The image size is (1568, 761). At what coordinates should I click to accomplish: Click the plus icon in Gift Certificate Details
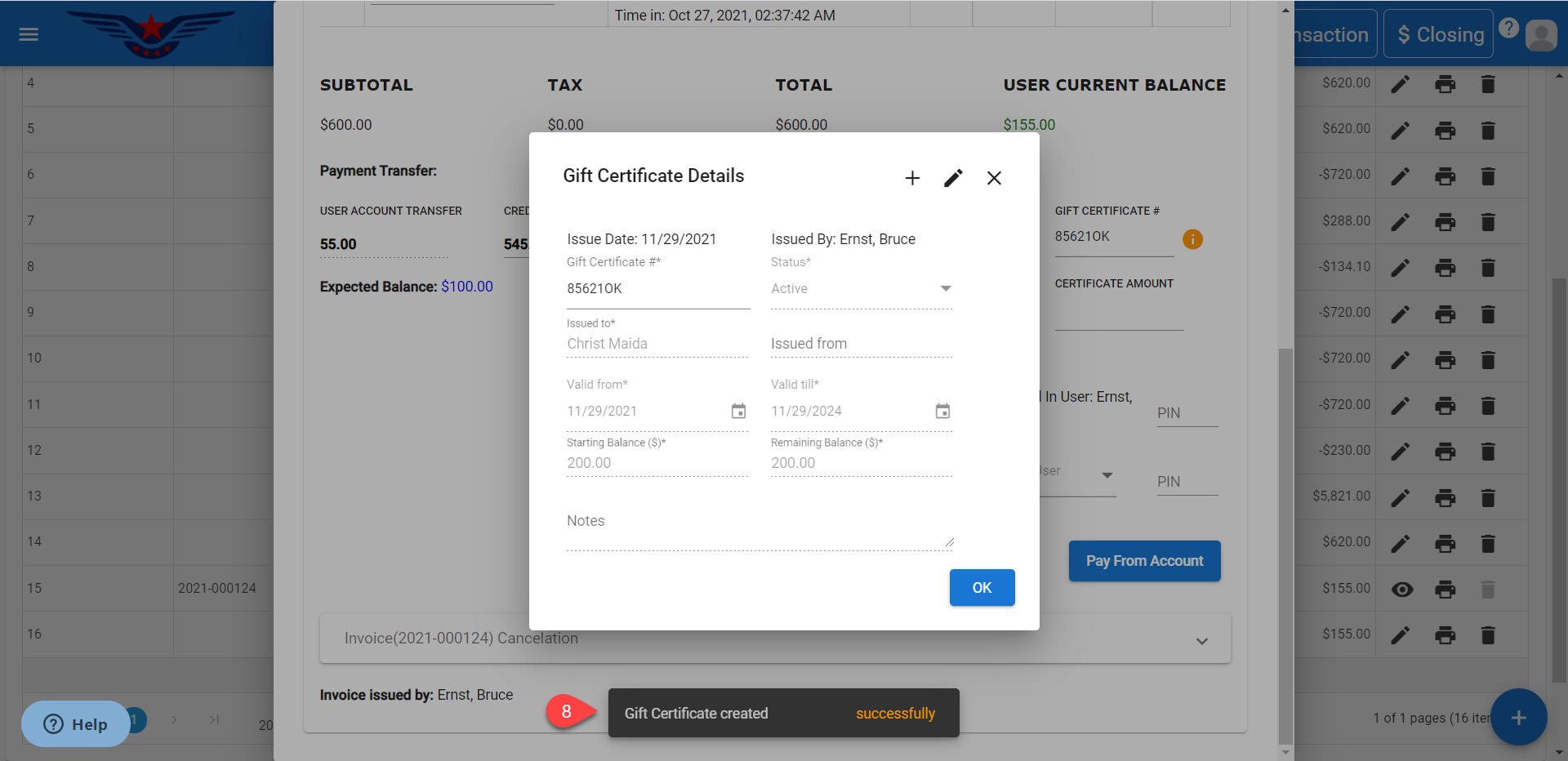click(x=912, y=178)
